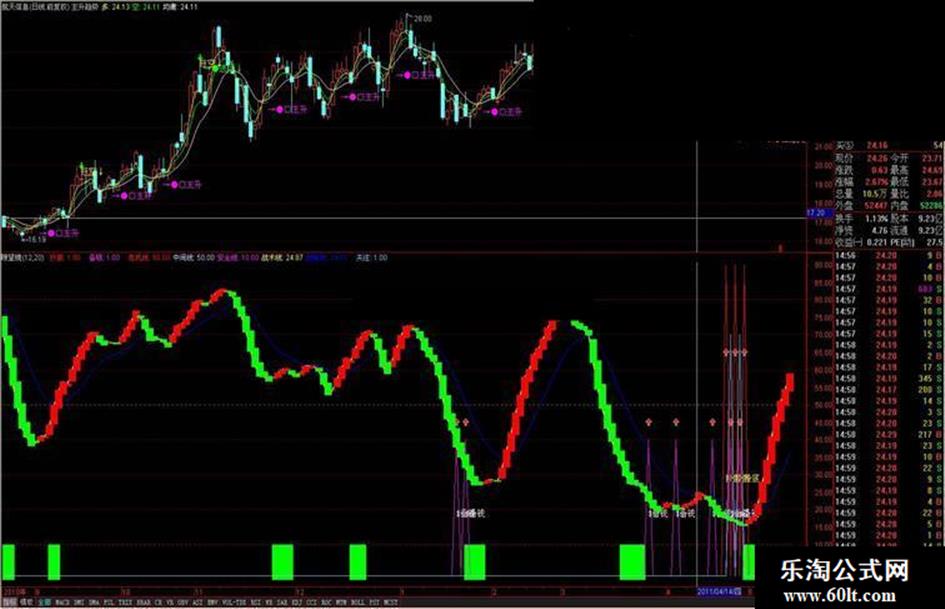This screenshot has width=945, height=609.
Task: Select the FSL indicator tab
Action: click(x=108, y=602)
